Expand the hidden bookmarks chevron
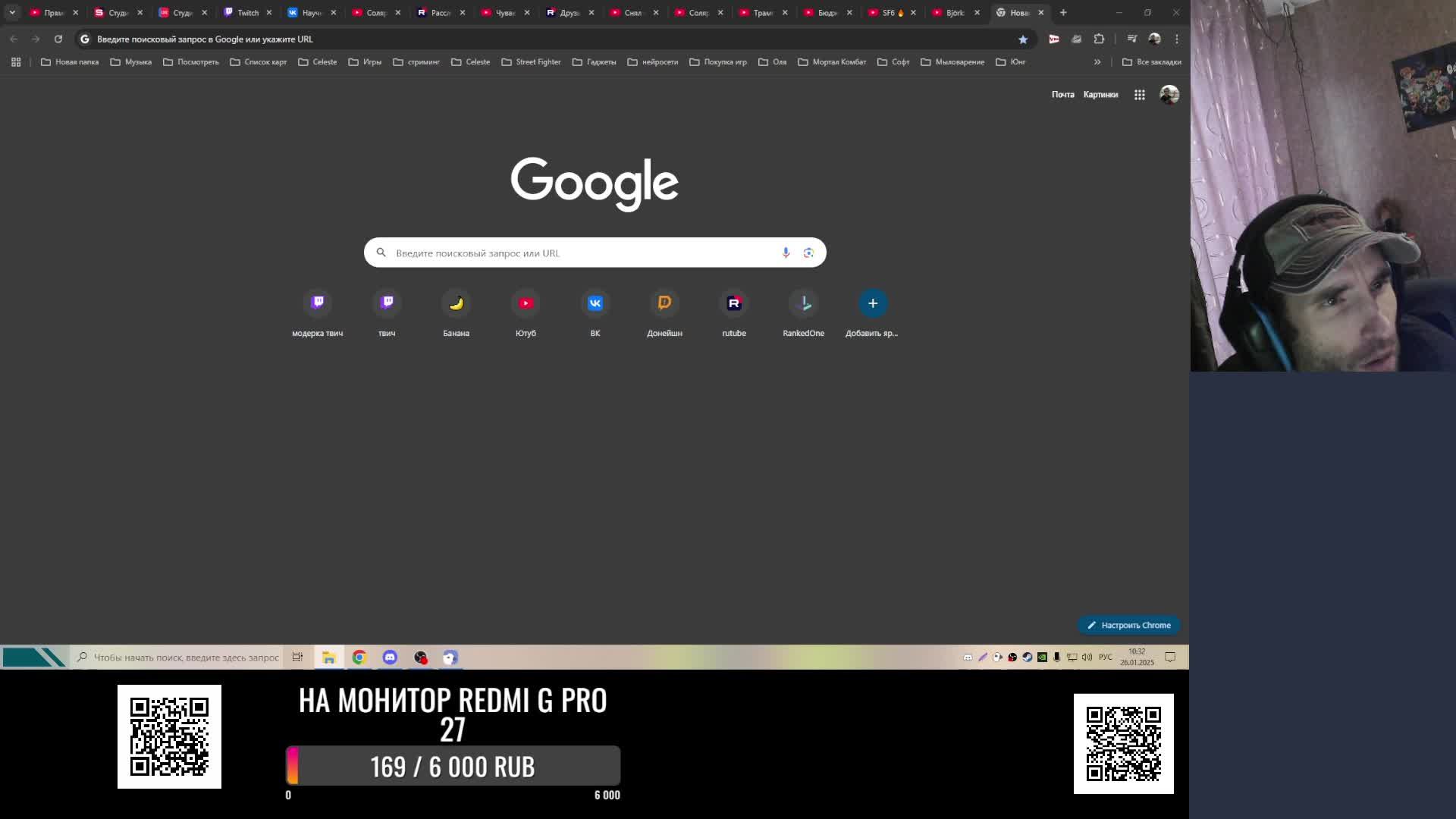This screenshot has width=1456, height=819. click(x=1097, y=62)
